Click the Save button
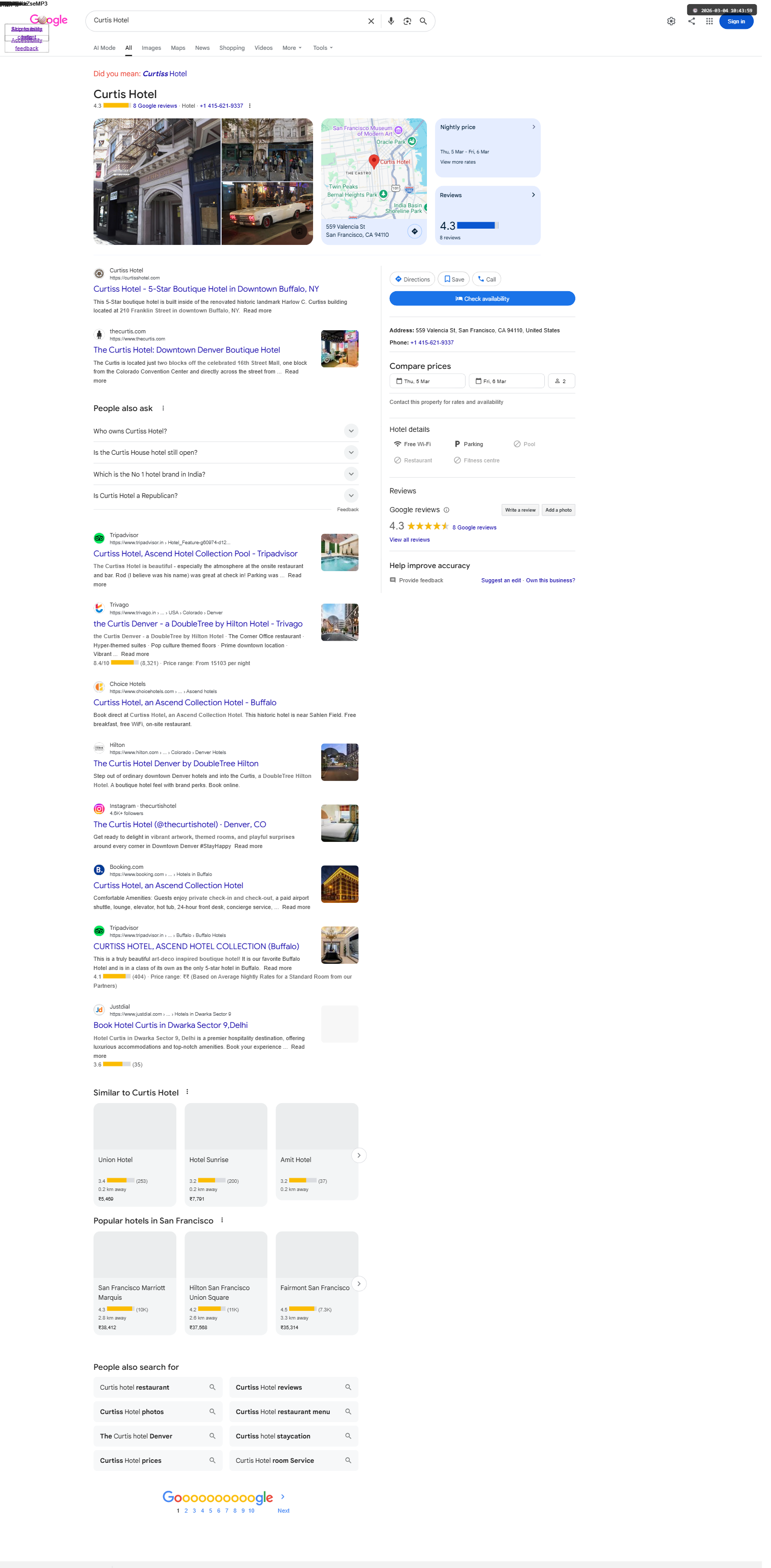The height and width of the screenshot is (1568, 771). 454,279
